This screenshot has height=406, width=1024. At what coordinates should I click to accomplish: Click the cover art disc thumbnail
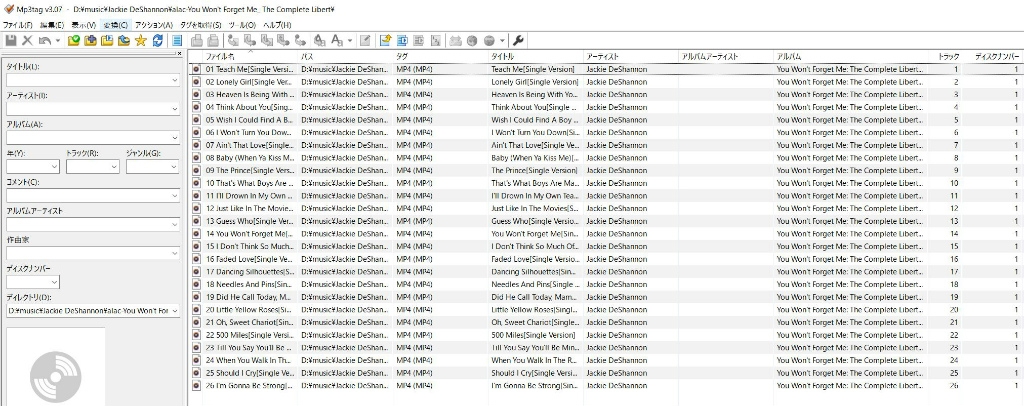click(x=52, y=368)
